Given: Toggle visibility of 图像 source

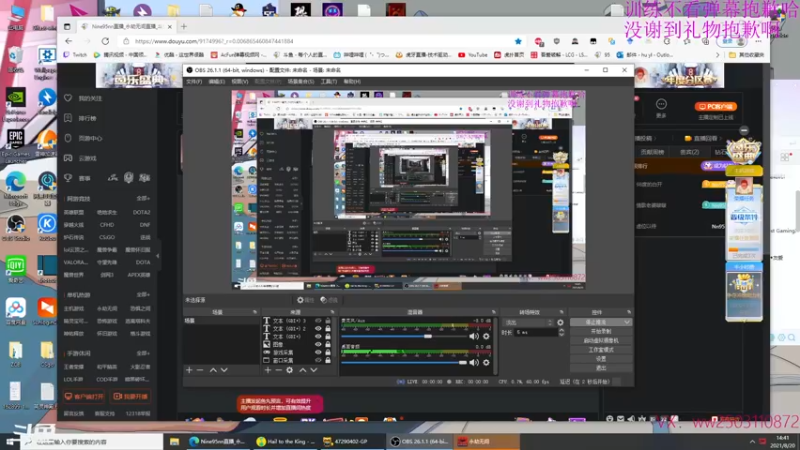Looking at the screenshot, I should [x=318, y=344].
